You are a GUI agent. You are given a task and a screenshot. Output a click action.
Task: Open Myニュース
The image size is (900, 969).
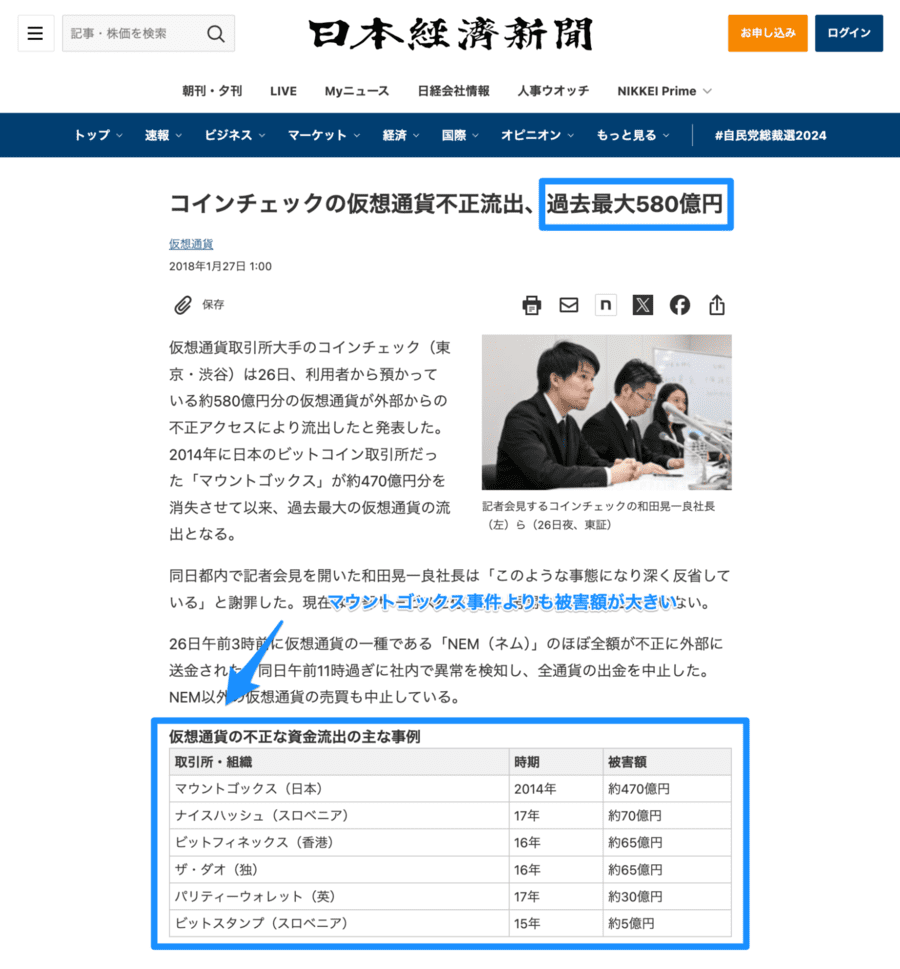pyautogui.click(x=357, y=91)
